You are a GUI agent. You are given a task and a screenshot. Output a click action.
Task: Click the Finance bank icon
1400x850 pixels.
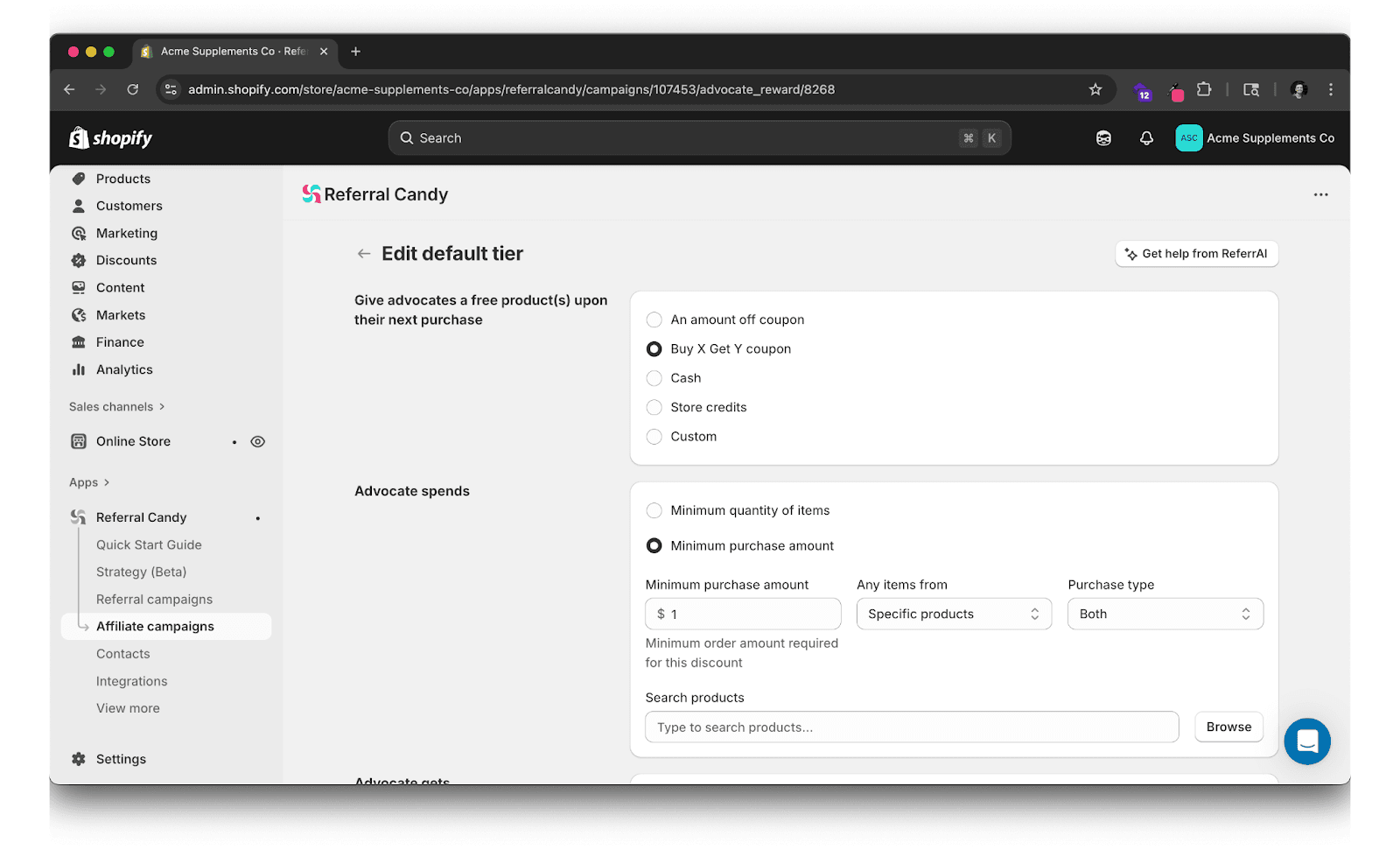[79, 342]
